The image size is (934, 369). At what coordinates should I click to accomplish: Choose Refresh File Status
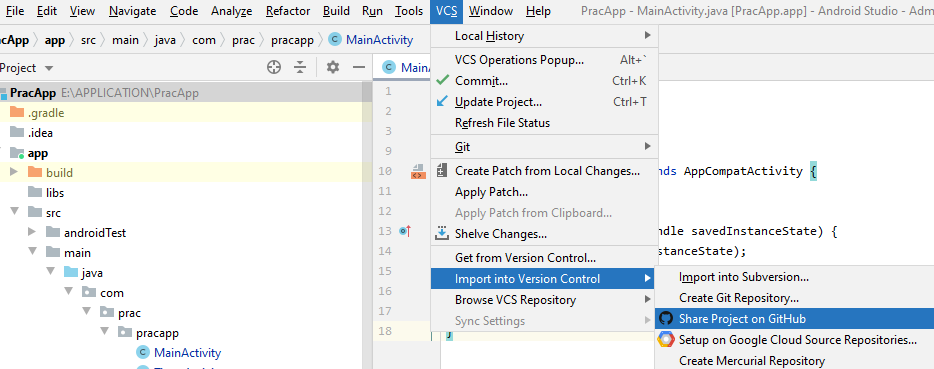tap(544, 123)
